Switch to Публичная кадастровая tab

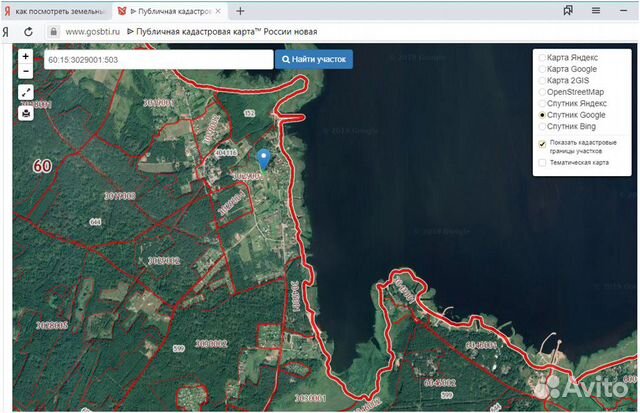[x=169, y=11]
